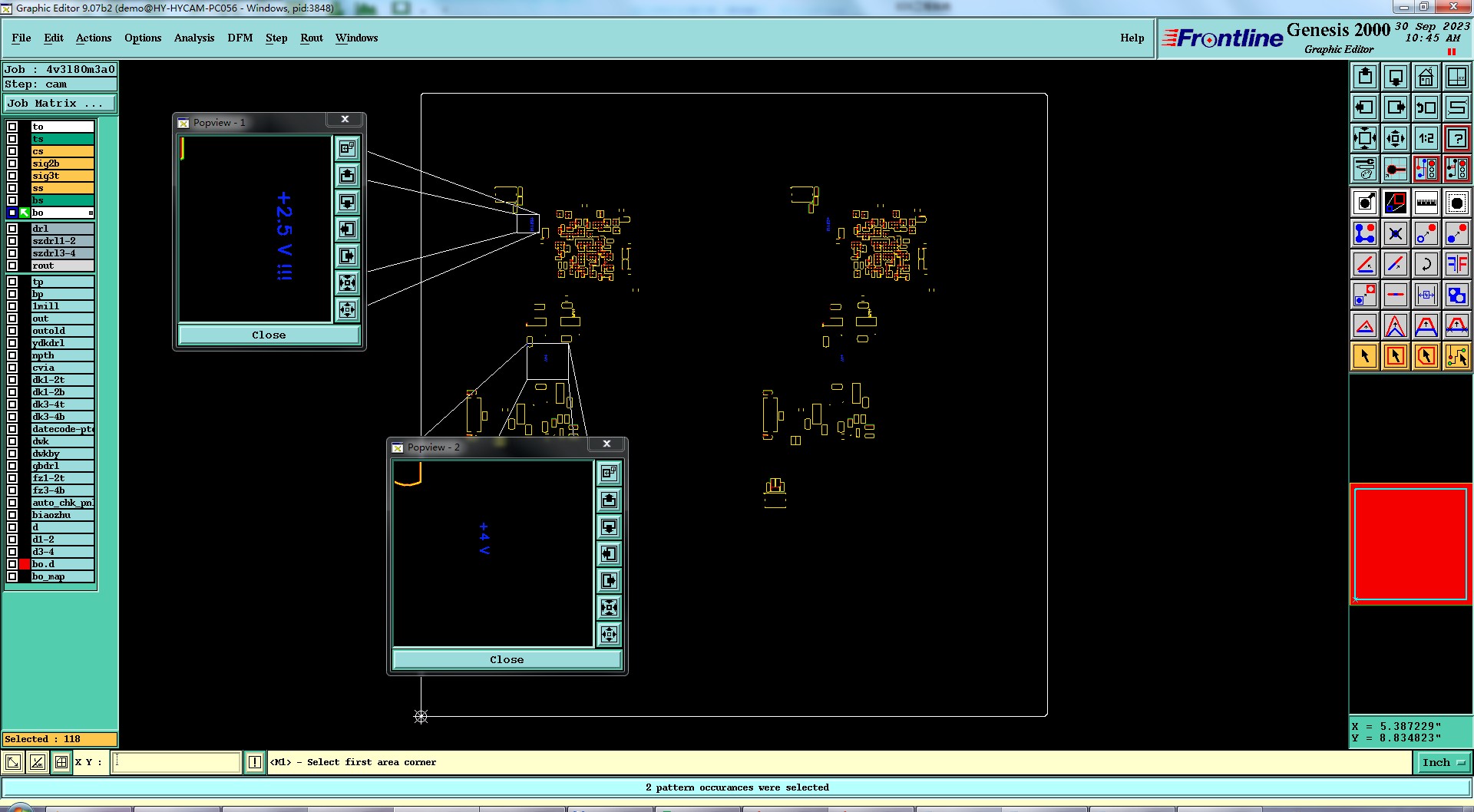The image size is (1474, 812).
Task: Click Close button in Popview-1
Action: click(269, 335)
